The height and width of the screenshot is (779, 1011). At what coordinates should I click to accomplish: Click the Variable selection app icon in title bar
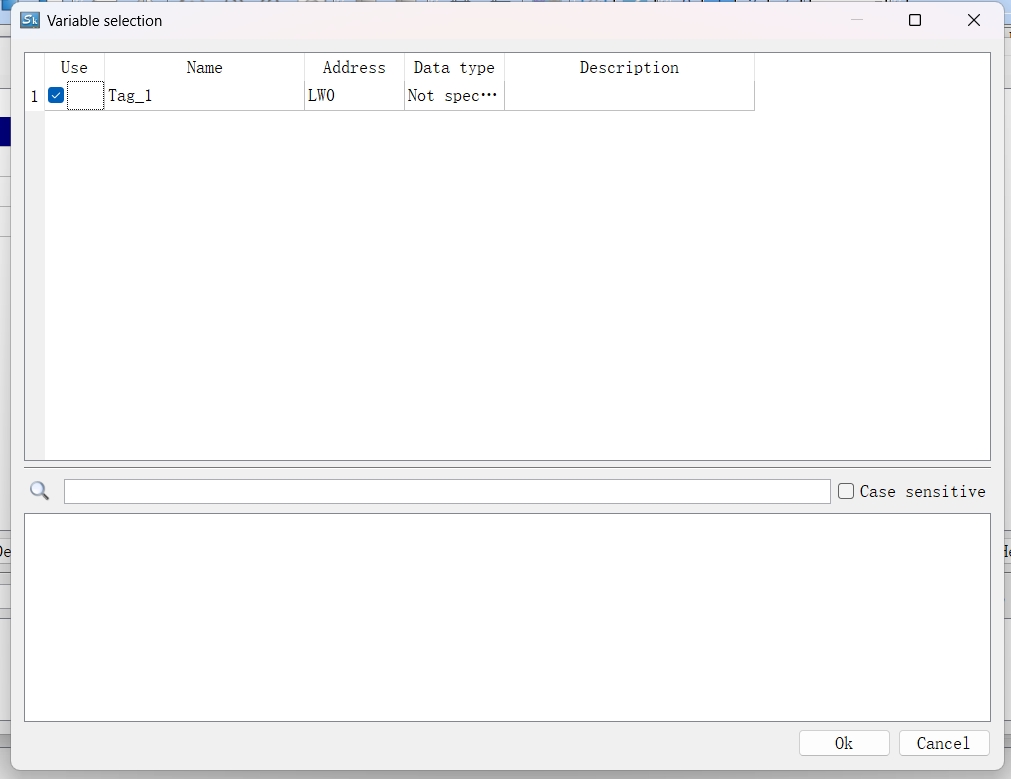(x=30, y=20)
